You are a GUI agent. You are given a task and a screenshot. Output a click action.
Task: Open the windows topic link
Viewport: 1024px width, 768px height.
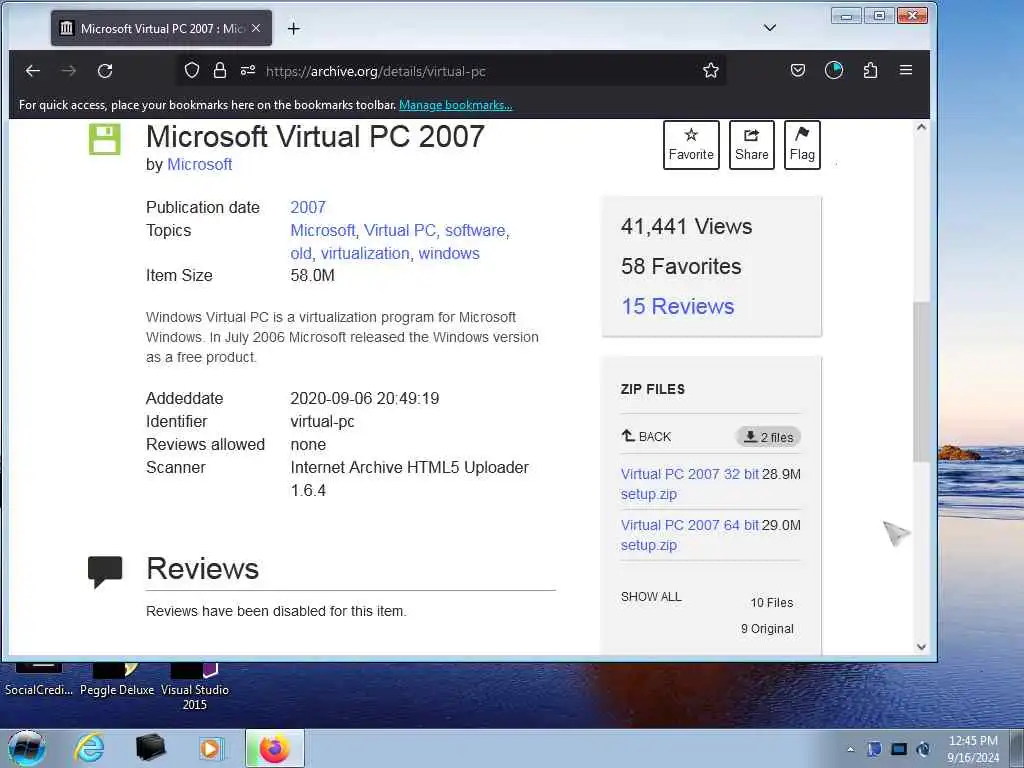point(449,253)
